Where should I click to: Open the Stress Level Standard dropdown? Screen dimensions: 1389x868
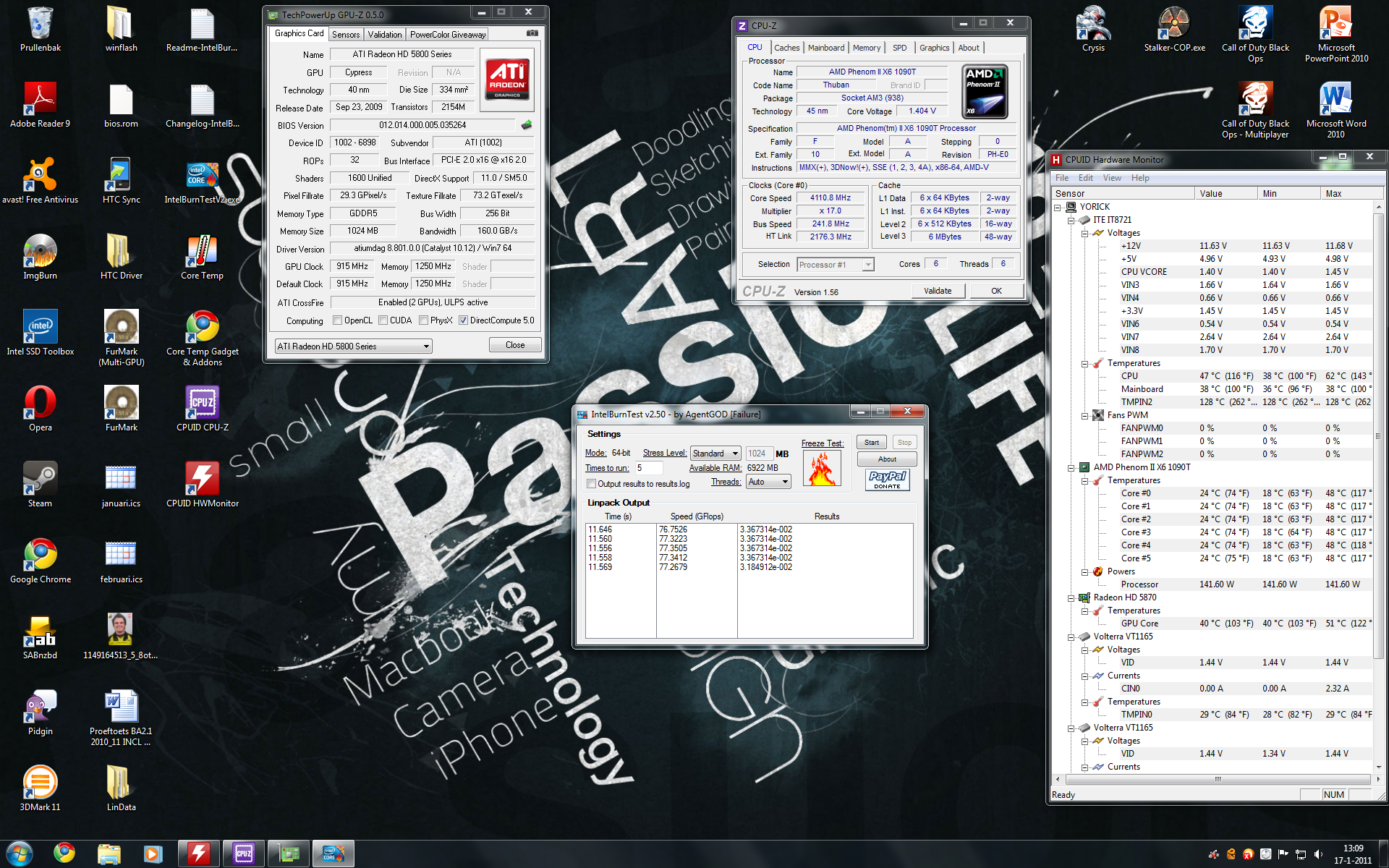tap(715, 454)
